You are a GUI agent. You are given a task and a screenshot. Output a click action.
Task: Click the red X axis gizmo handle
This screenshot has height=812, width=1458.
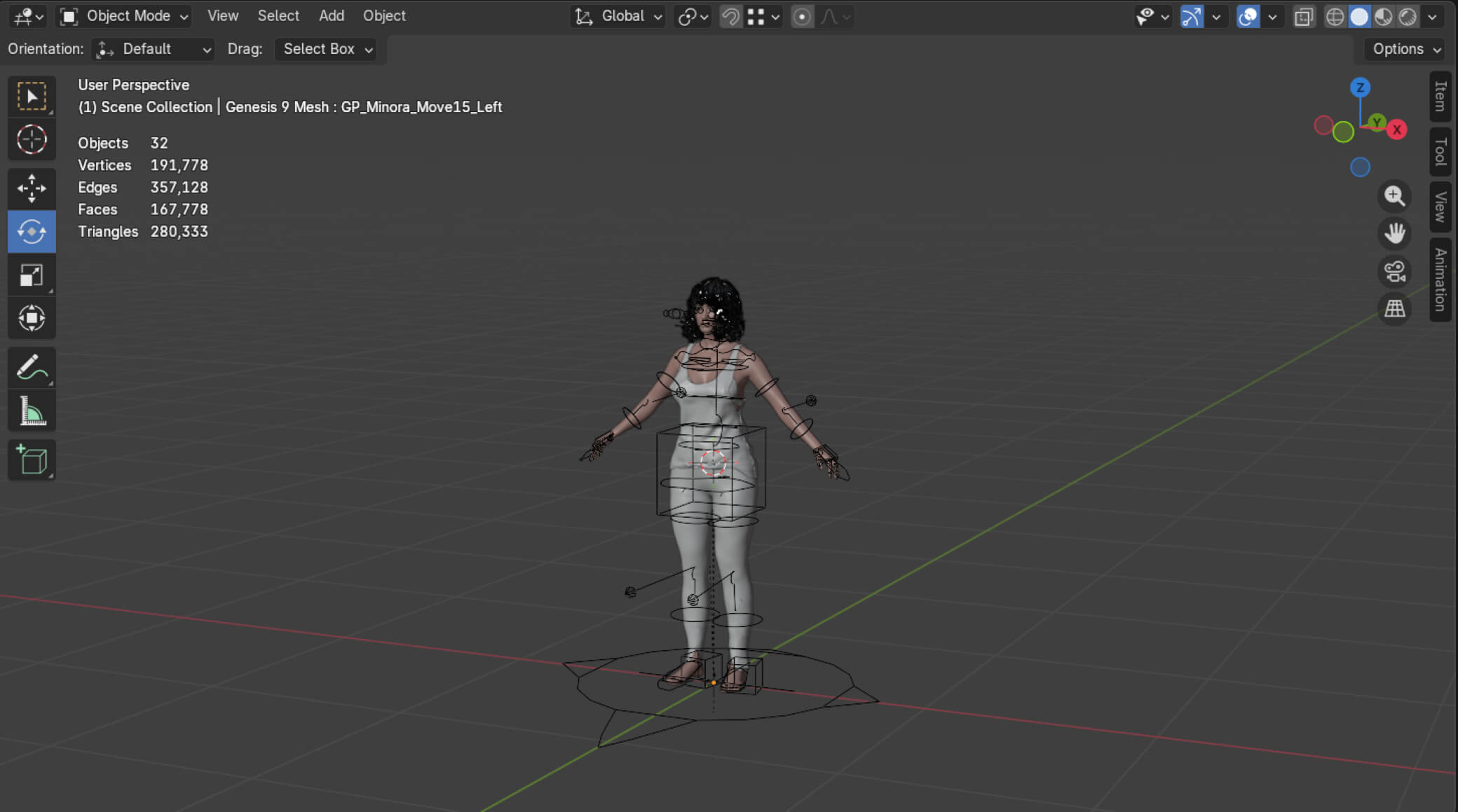click(x=1396, y=130)
